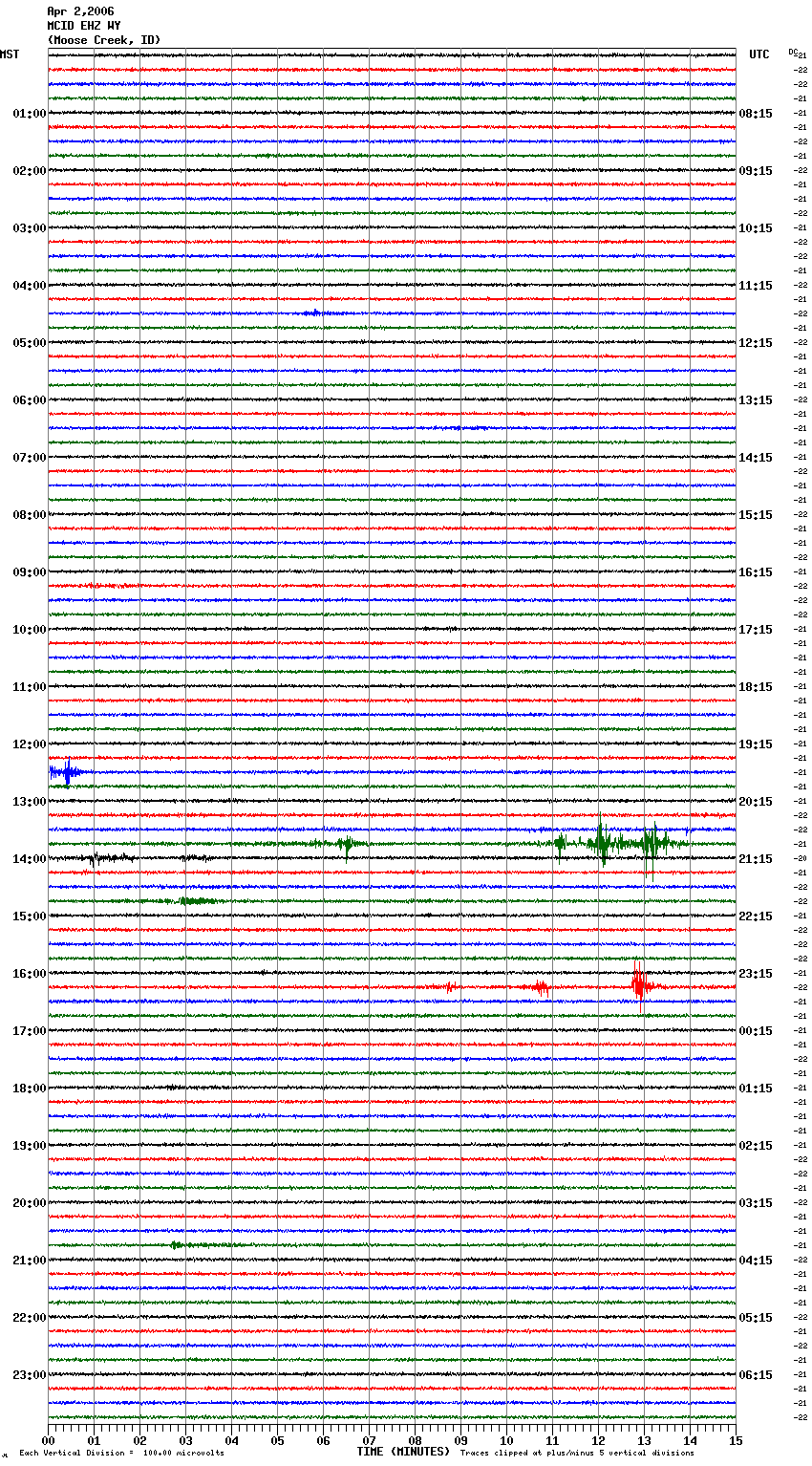The width and height of the screenshot is (812, 1466).
Task: Click the 18:00 MST time label
Action: (30, 1089)
